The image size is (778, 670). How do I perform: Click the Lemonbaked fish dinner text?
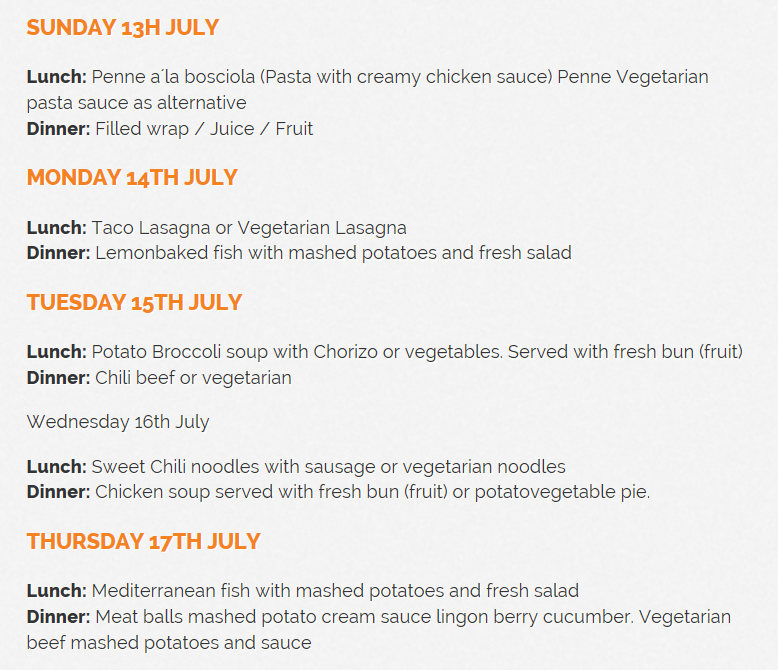point(333,253)
